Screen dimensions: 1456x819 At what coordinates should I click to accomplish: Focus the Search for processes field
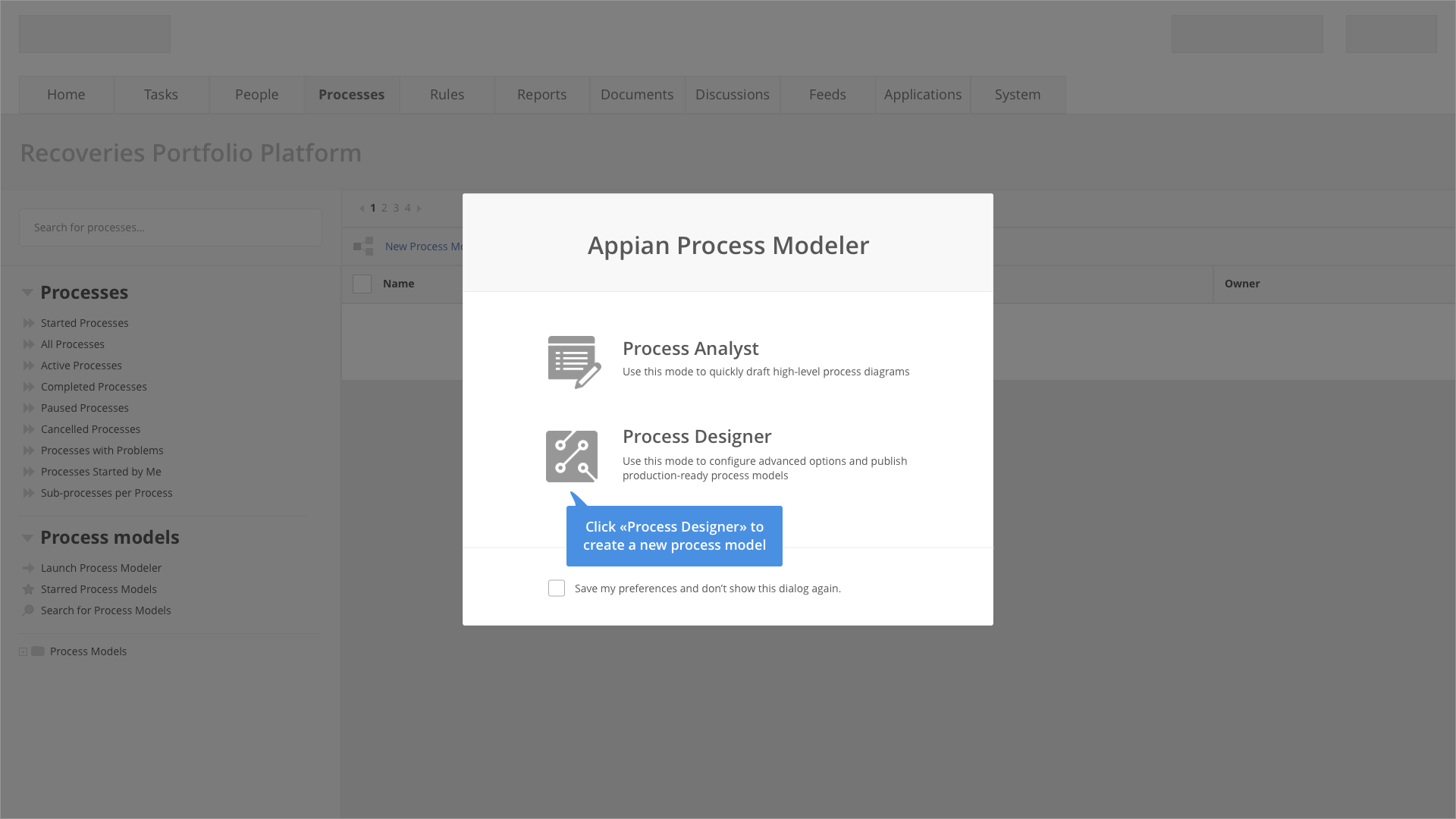171,227
